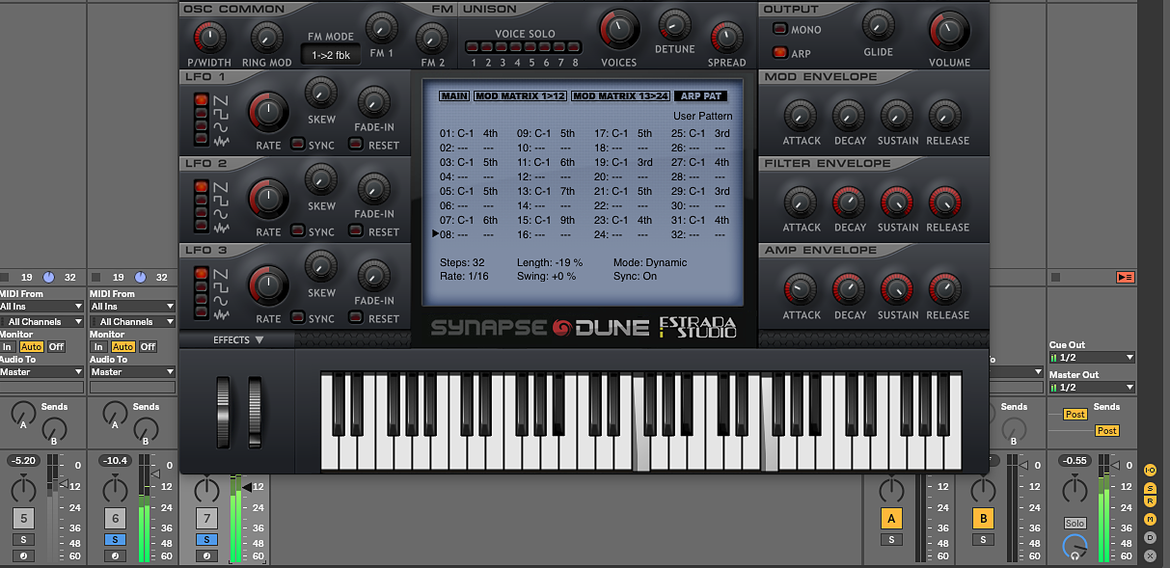Image resolution: width=1170 pixels, height=568 pixels.
Task: Toggle LFO 1 SYNC button
Action: 298,144
